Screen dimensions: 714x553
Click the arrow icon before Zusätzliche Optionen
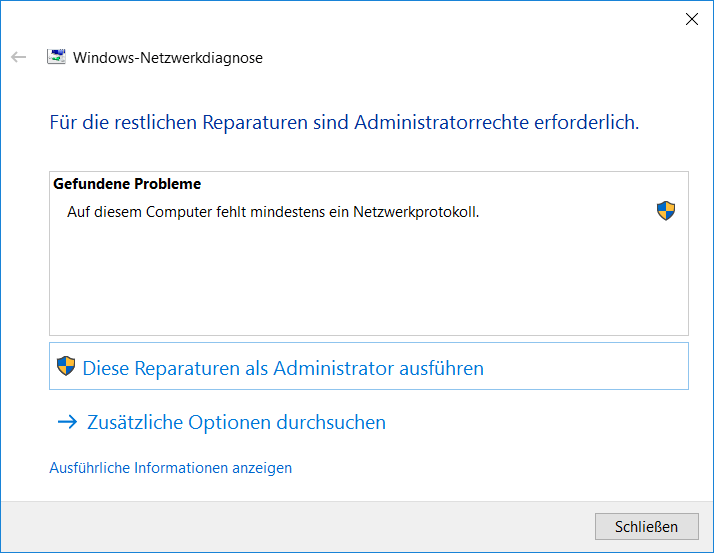pyautogui.click(x=67, y=422)
